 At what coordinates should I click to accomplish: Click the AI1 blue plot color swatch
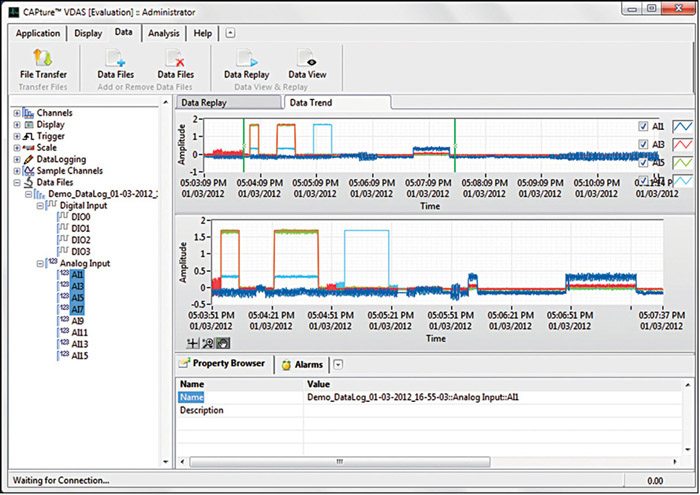682,126
